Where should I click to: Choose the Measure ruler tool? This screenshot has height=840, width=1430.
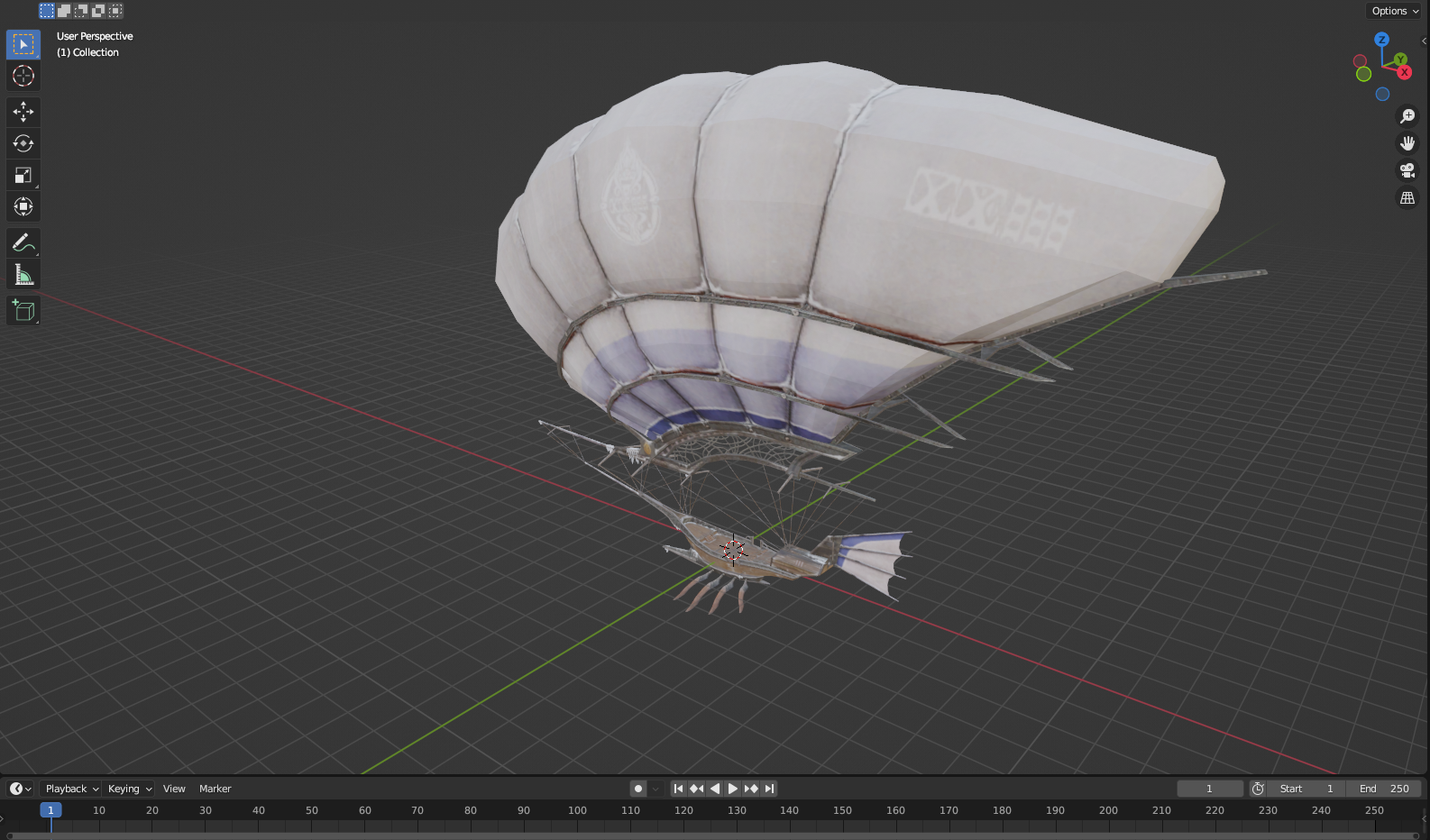(x=23, y=274)
